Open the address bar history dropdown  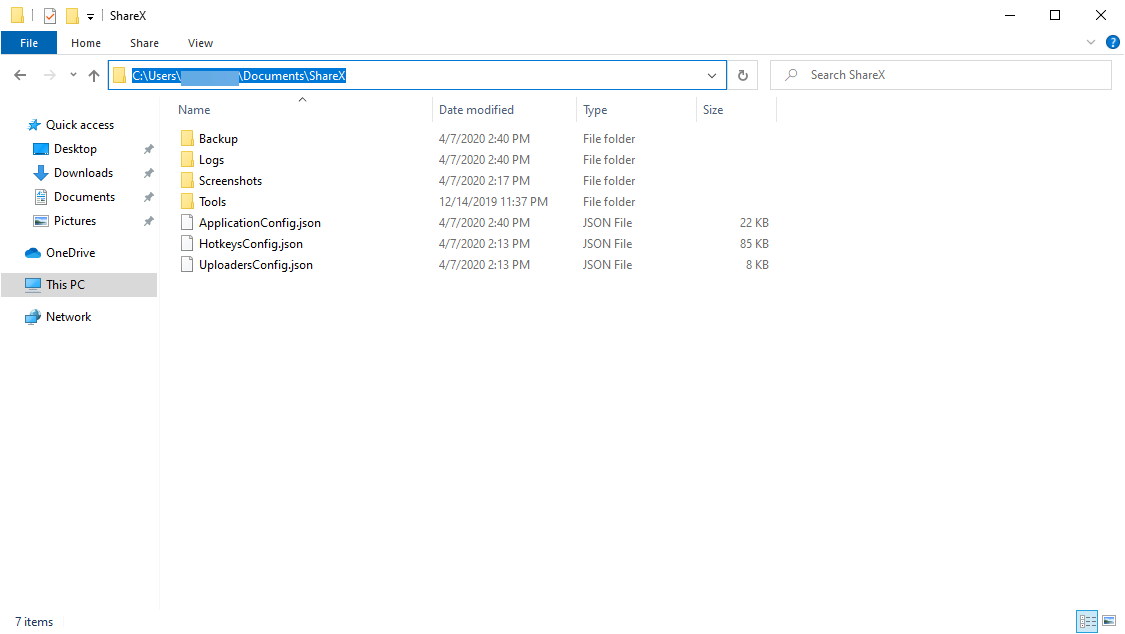(x=711, y=74)
